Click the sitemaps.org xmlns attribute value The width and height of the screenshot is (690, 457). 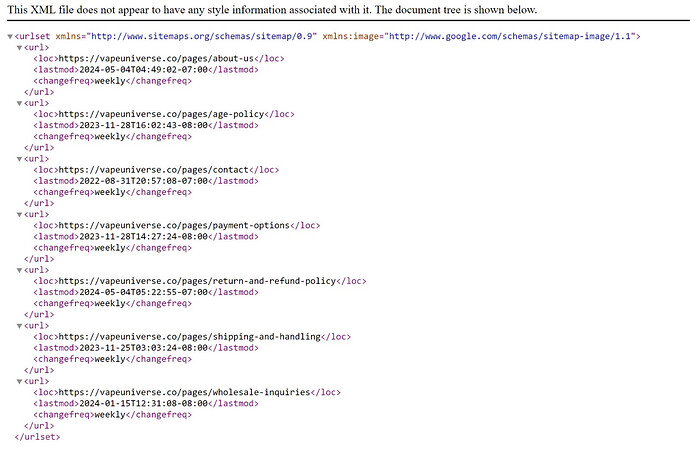tap(202, 36)
